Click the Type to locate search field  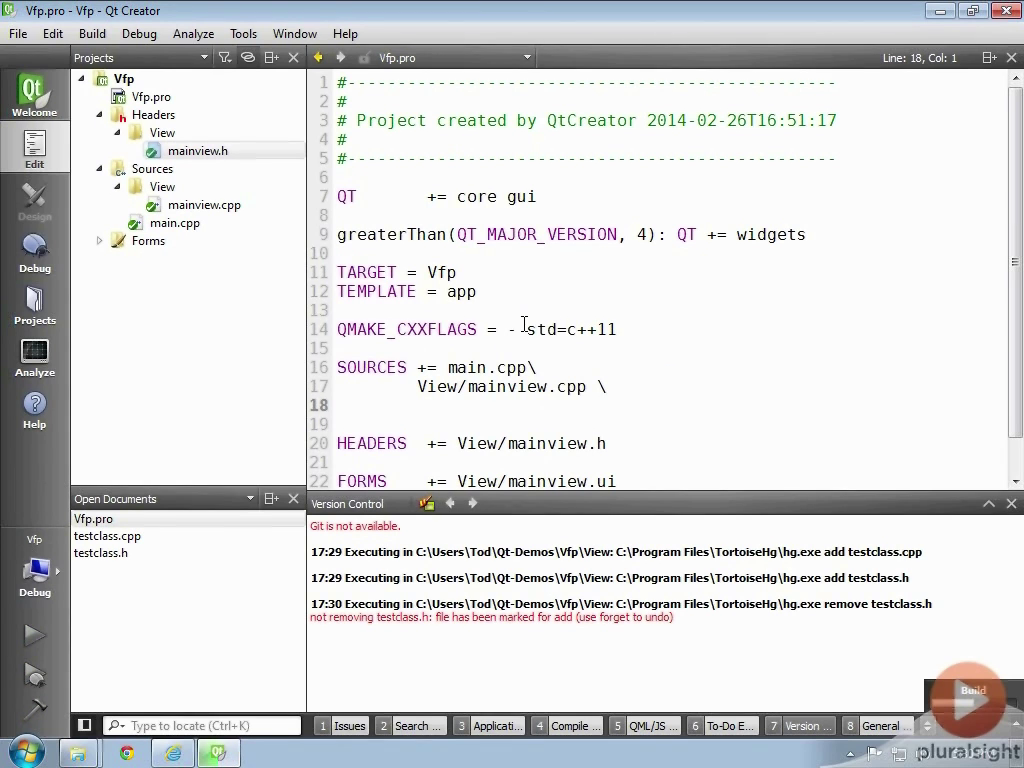202,726
